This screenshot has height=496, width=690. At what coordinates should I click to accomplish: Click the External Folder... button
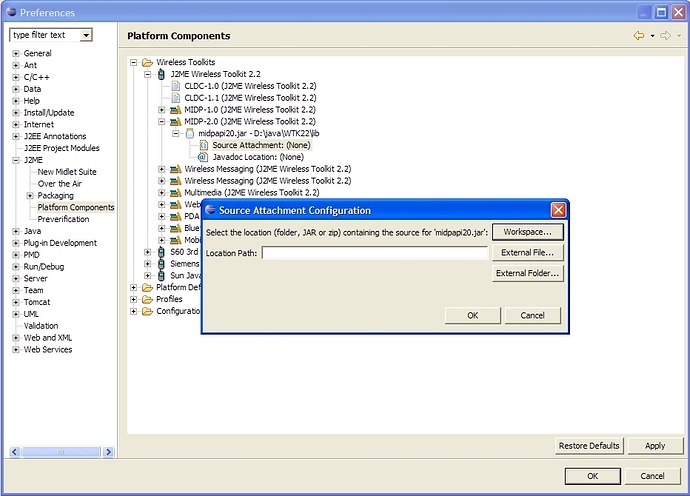tap(528, 273)
